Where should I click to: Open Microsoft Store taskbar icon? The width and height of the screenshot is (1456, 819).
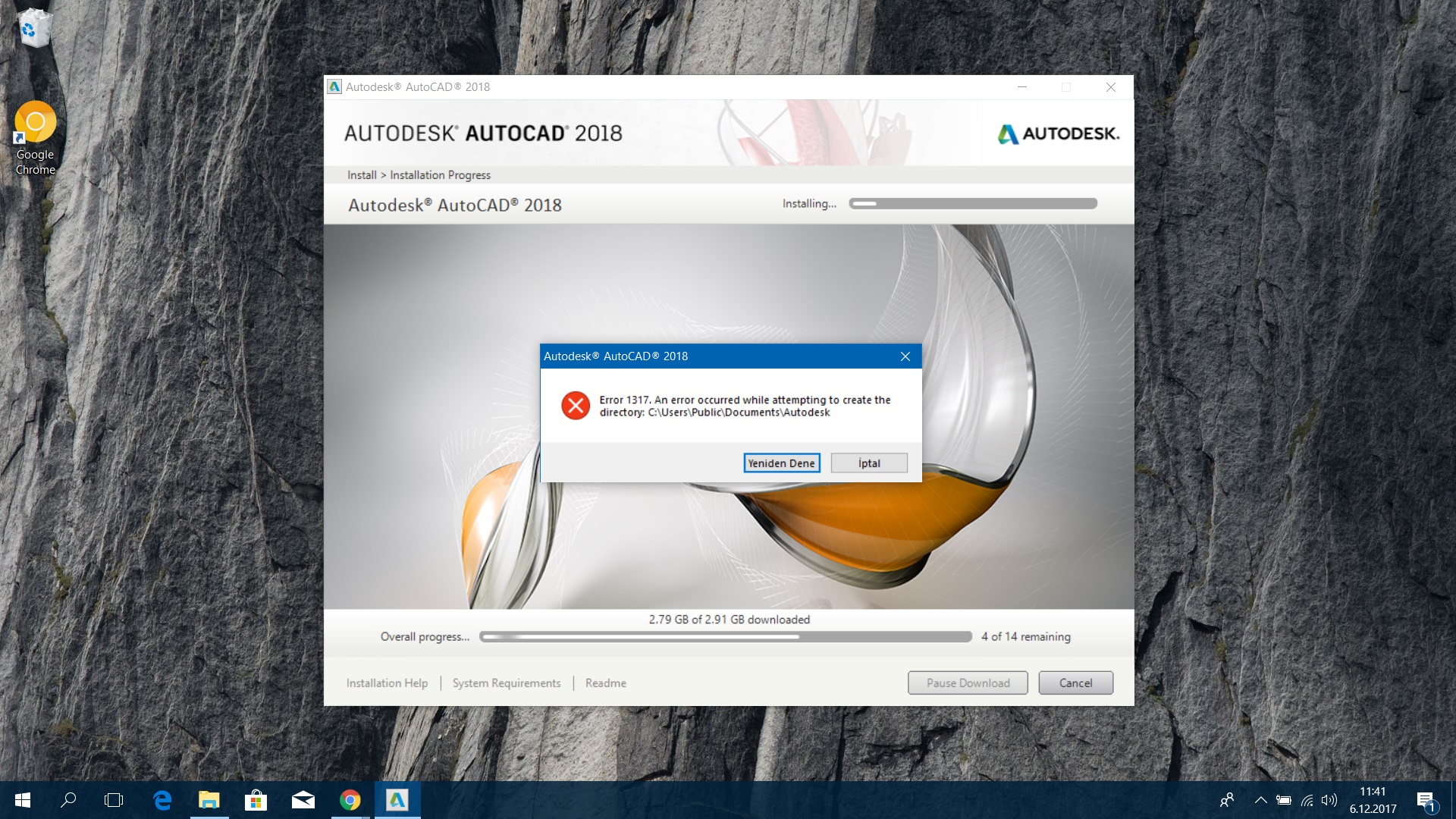(x=256, y=800)
